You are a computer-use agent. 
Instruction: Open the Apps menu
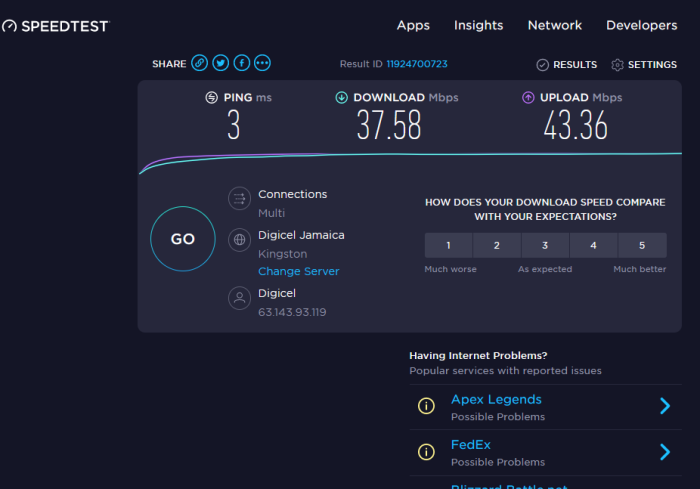coord(413,26)
